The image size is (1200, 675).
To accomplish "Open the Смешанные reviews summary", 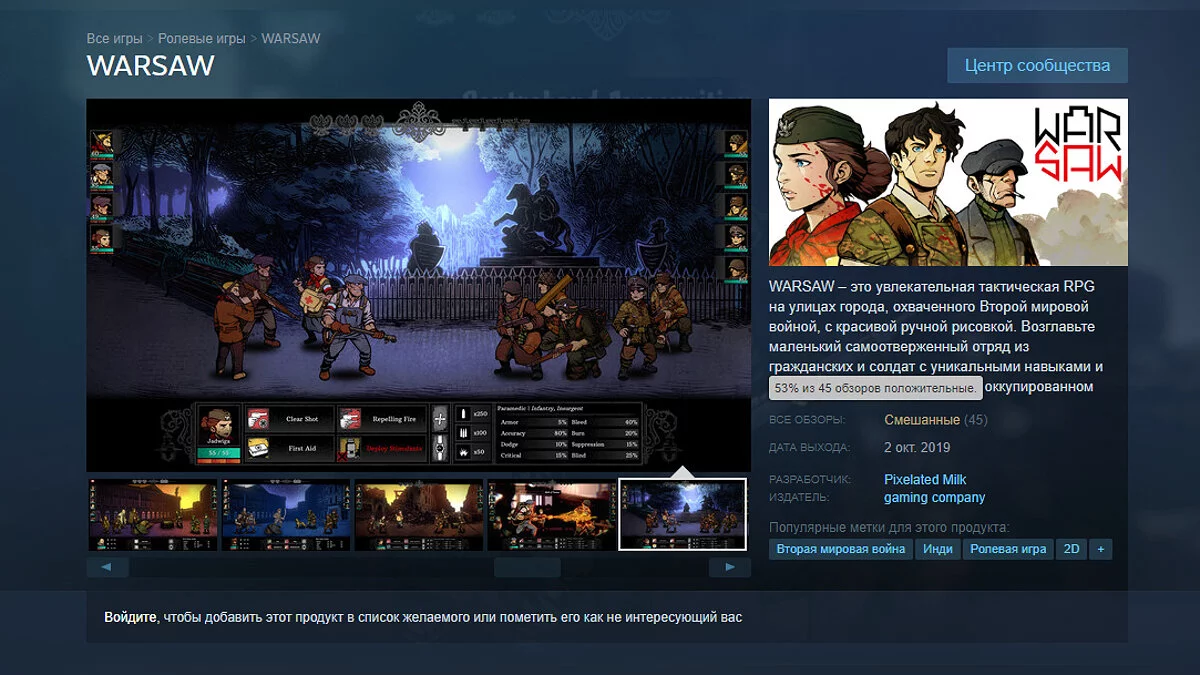I will (x=922, y=420).
